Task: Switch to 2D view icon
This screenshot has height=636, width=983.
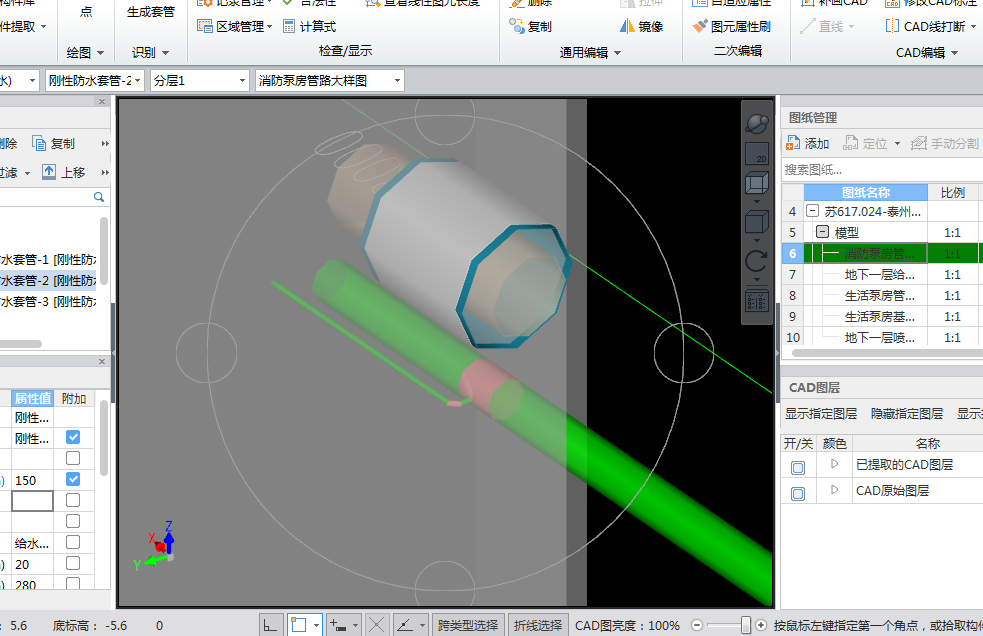Action: coord(757,154)
